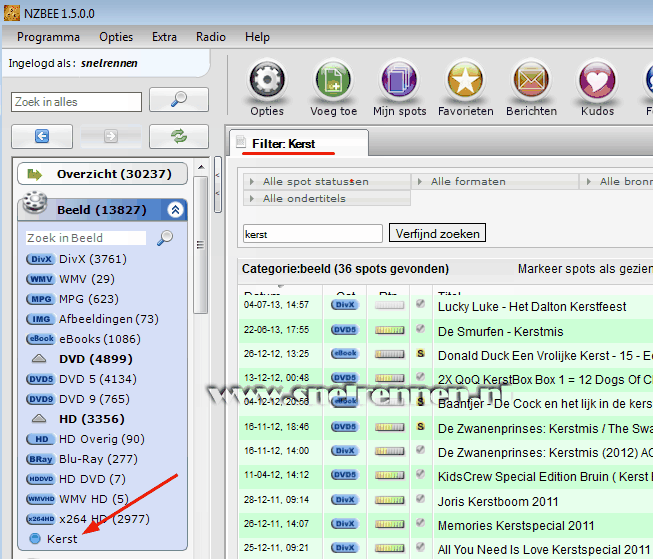This screenshot has height=559, width=653.
Task: Click Verfijnd zoeken button
Action: click(437, 233)
